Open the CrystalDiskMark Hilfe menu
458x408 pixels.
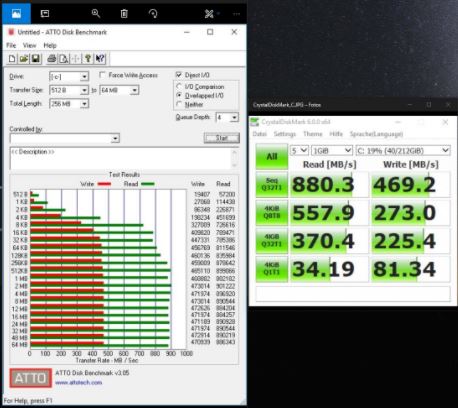click(336, 134)
